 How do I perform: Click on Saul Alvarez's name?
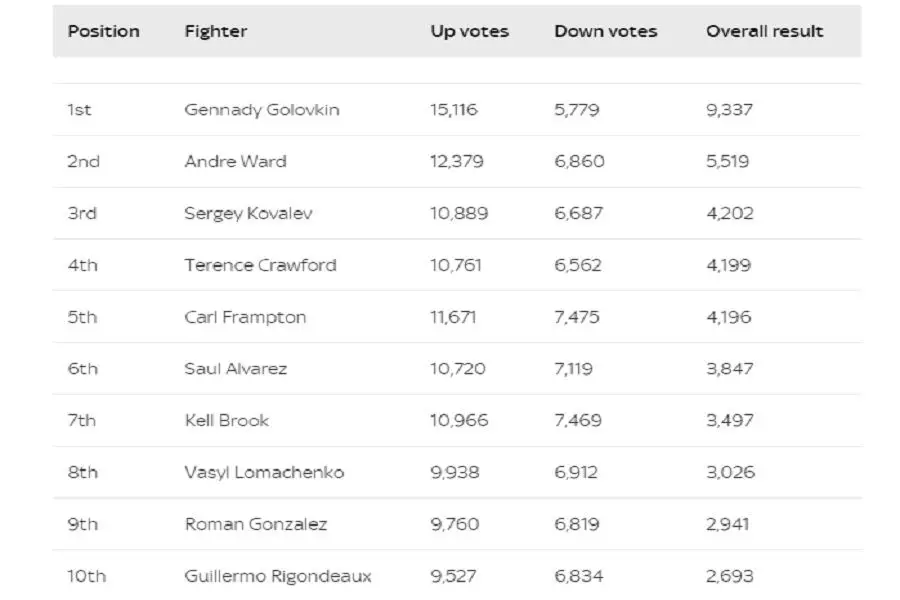click(235, 369)
